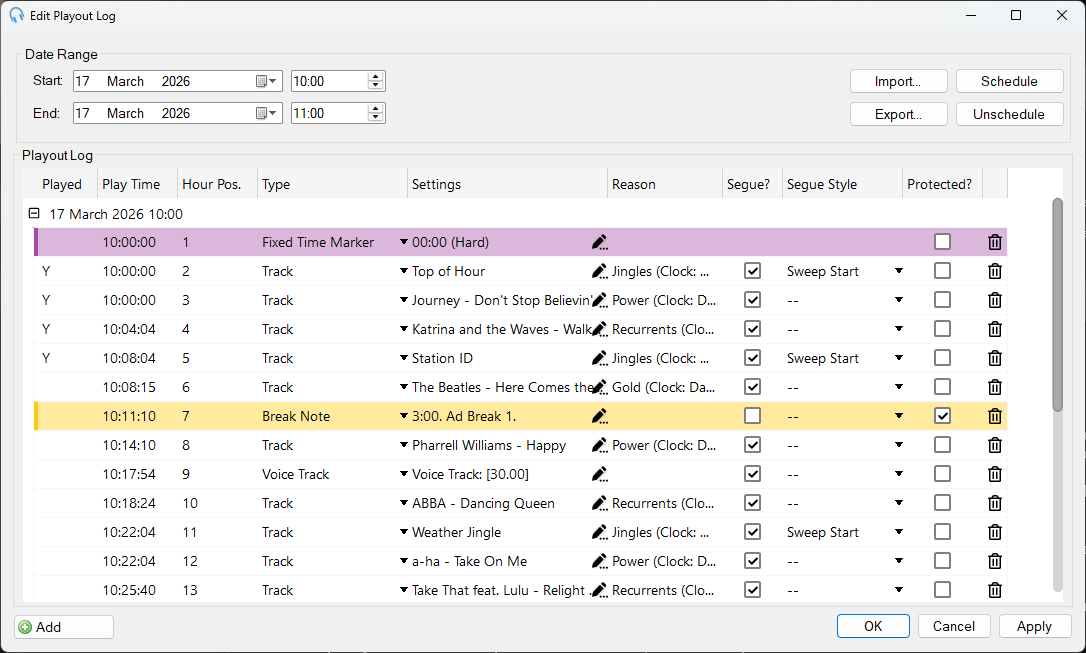The height and width of the screenshot is (653, 1086).
Task: Delete Pharrell Williams - Happy row
Action: point(995,445)
